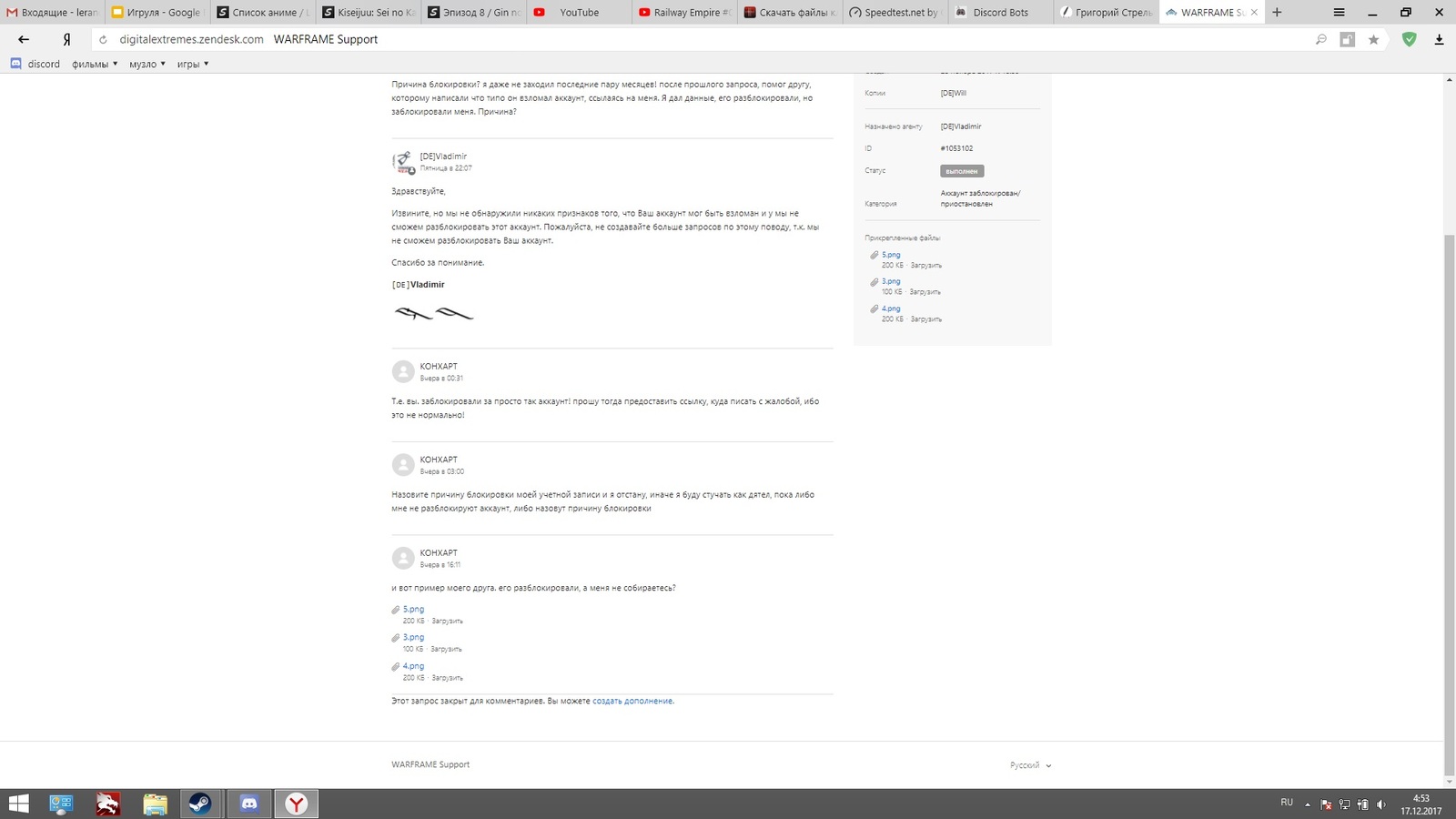The height and width of the screenshot is (819, 1456).
Task: Click the [DE]Vladimir avatar icon
Action: [403, 162]
